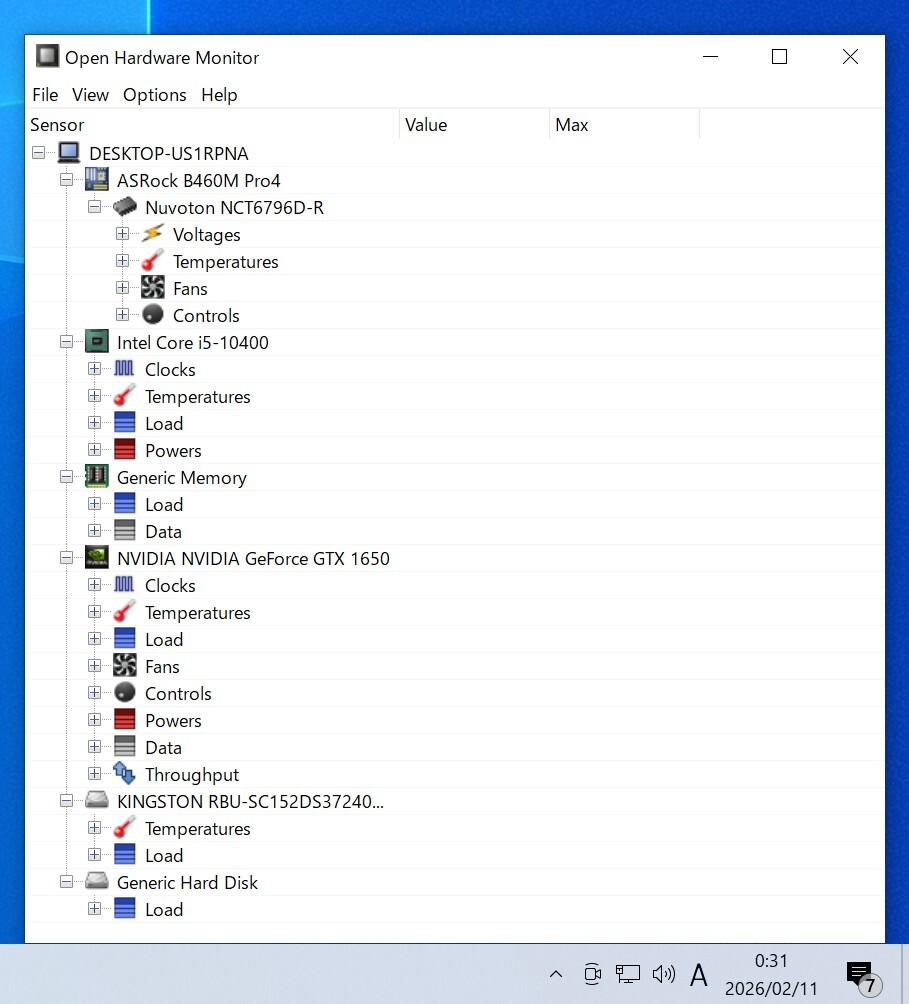Click the taskbar network icon
Viewport: 909px width, 1004px height.
(x=627, y=974)
